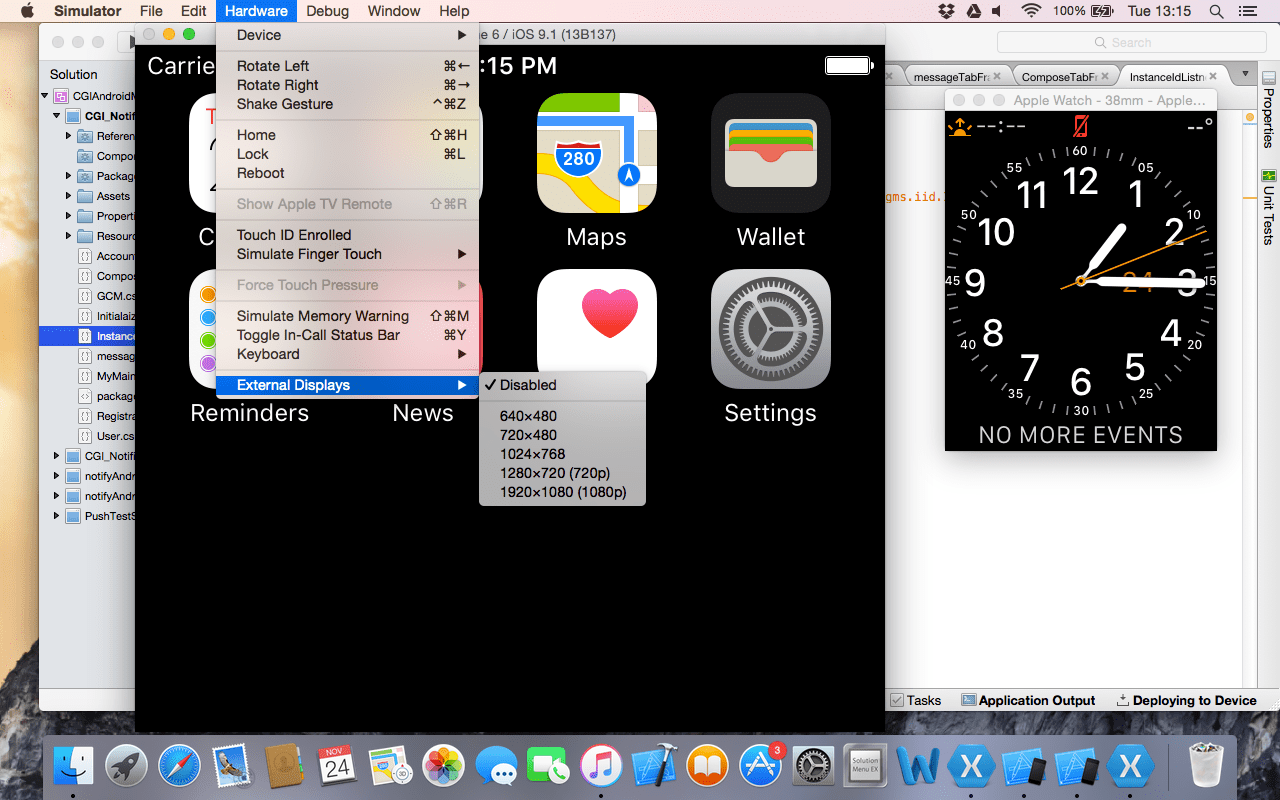
Task: Choose 1280×720 (720p) external display
Action: coord(563,473)
